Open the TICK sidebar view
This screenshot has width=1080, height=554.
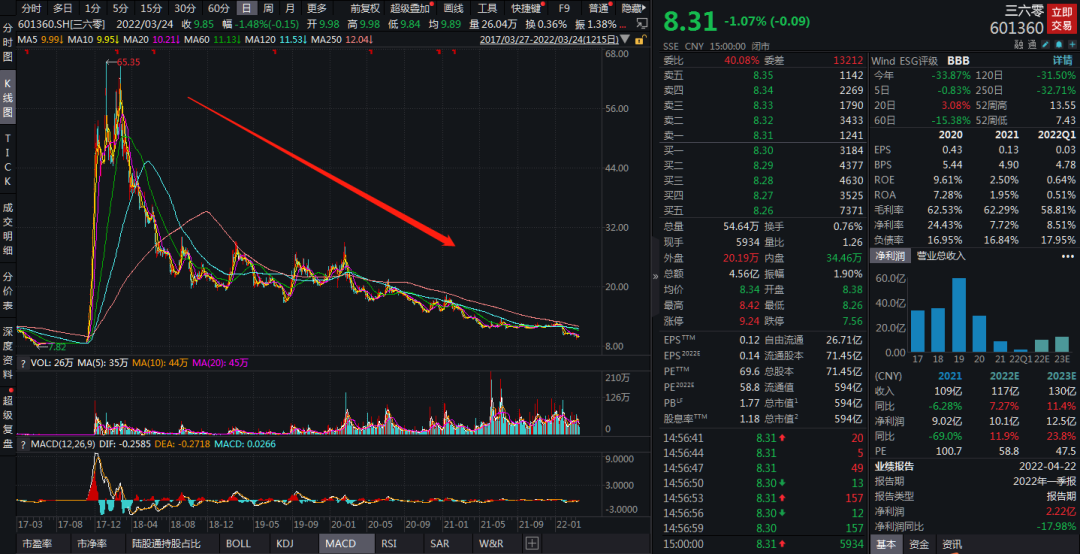[8, 158]
